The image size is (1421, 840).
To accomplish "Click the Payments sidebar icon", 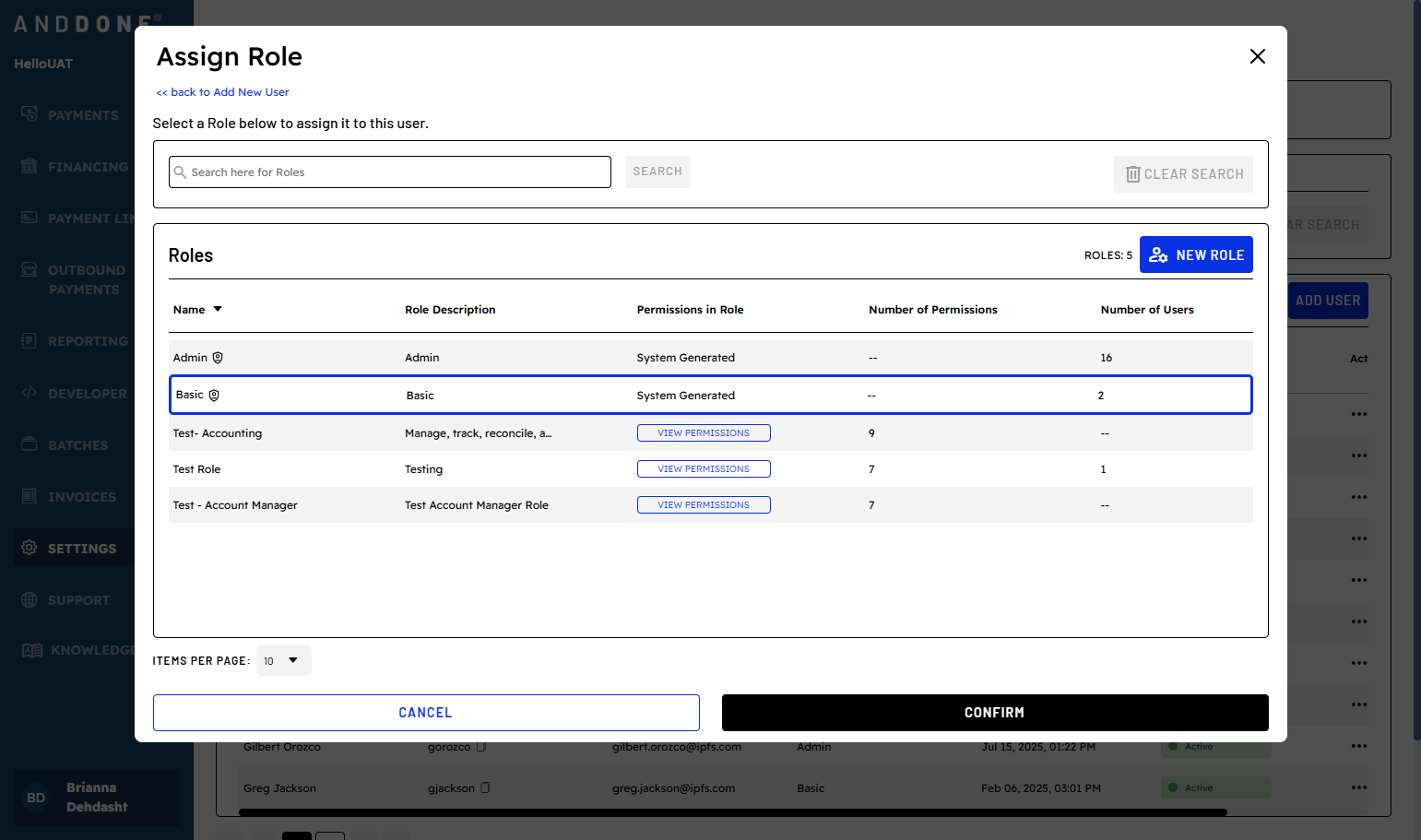I will (30, 114).
